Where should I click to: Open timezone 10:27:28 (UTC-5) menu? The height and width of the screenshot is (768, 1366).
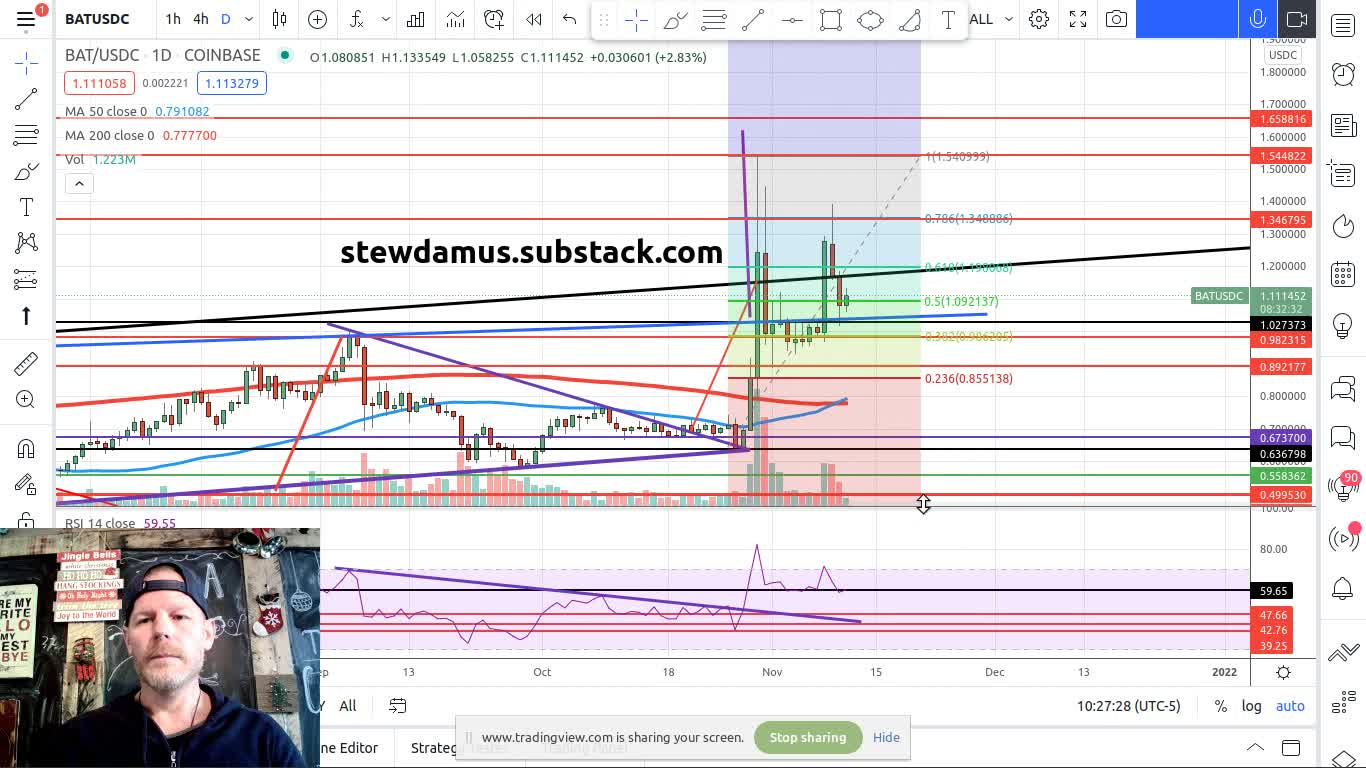(1128, 706)
